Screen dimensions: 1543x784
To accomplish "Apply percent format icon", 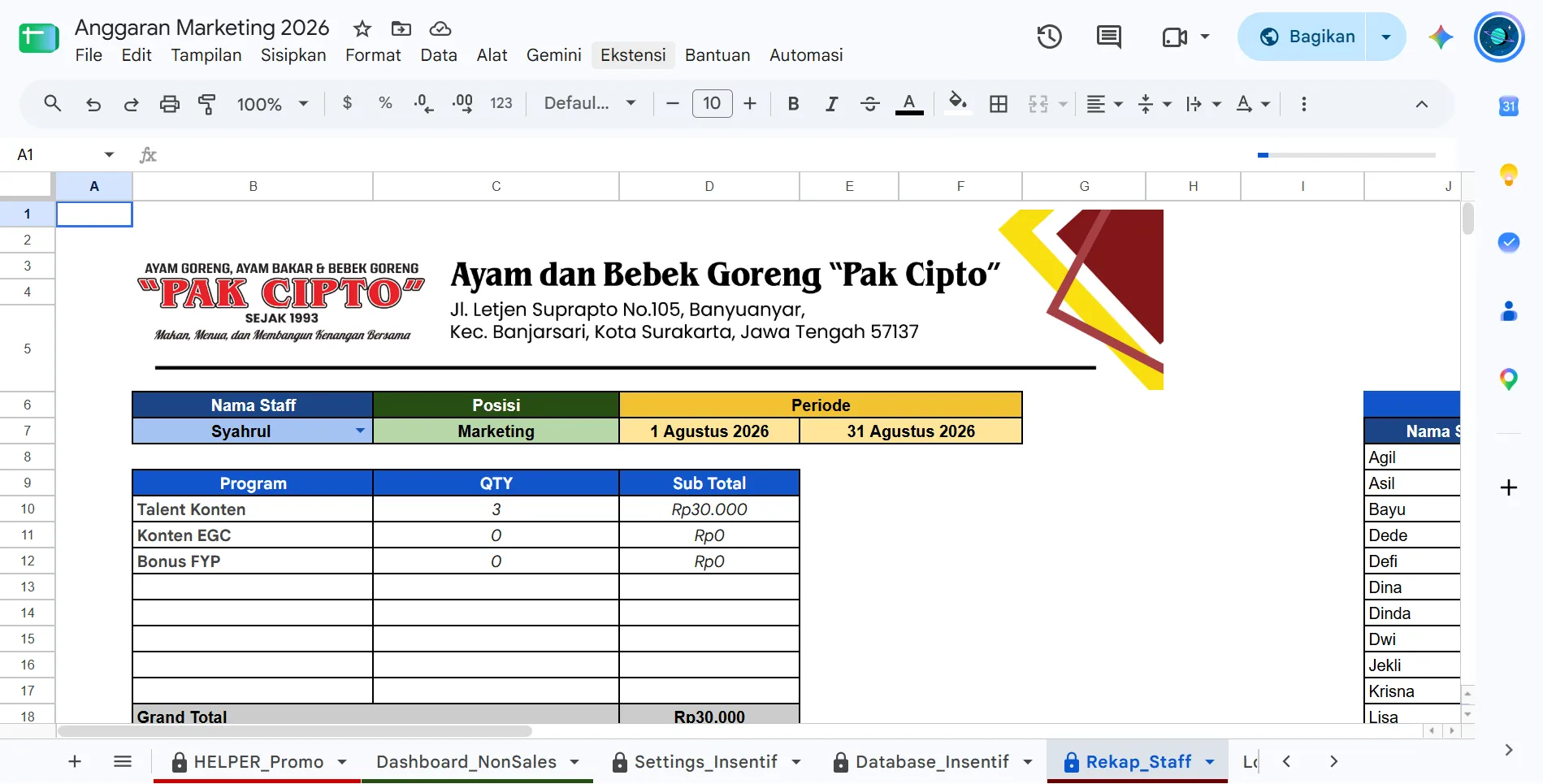I will tap(385, 103).
